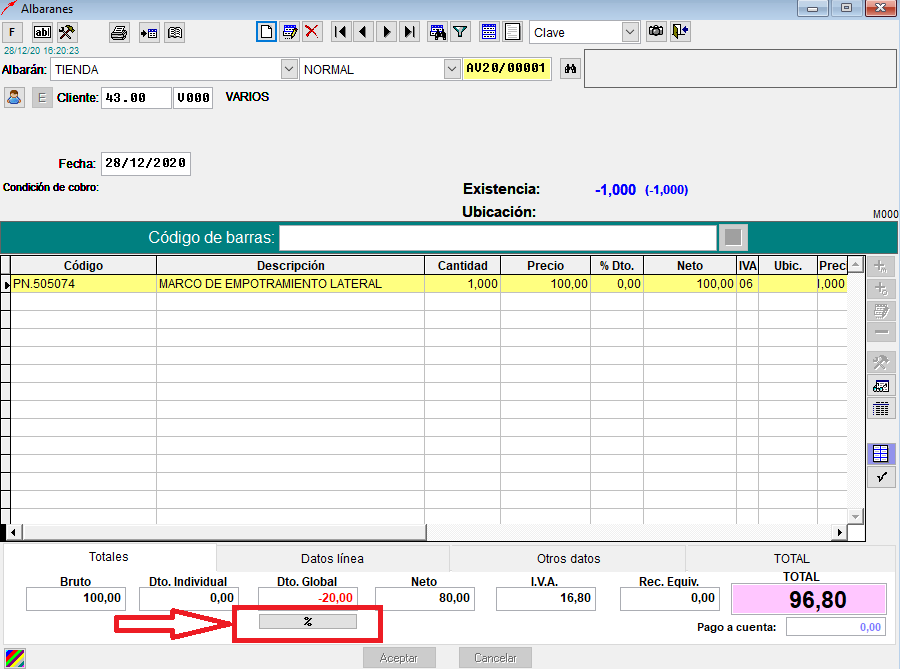Switch to the TOTAL tab

tap(792, 559)
